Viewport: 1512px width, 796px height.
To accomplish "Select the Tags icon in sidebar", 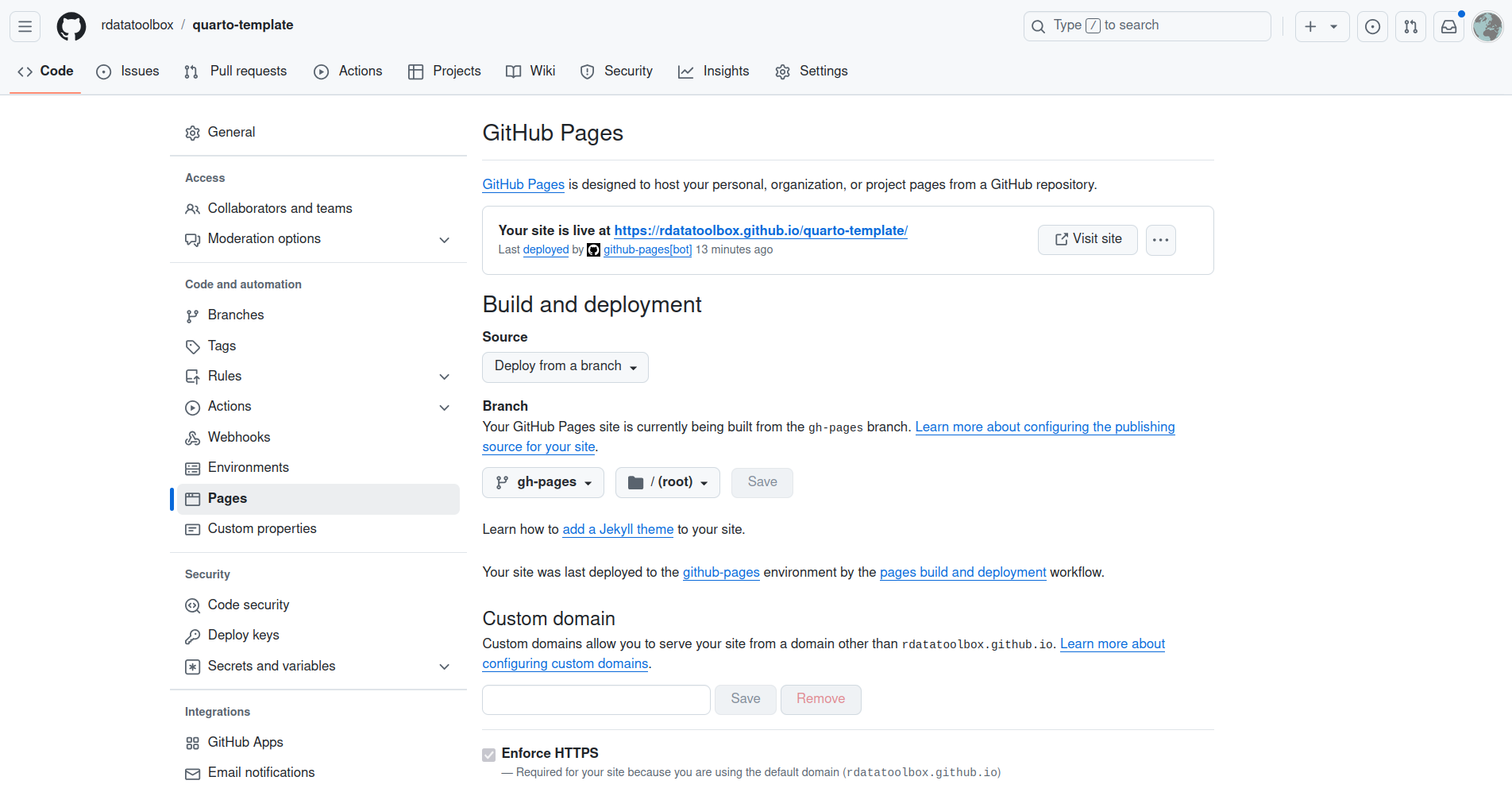I will [192, 346].
